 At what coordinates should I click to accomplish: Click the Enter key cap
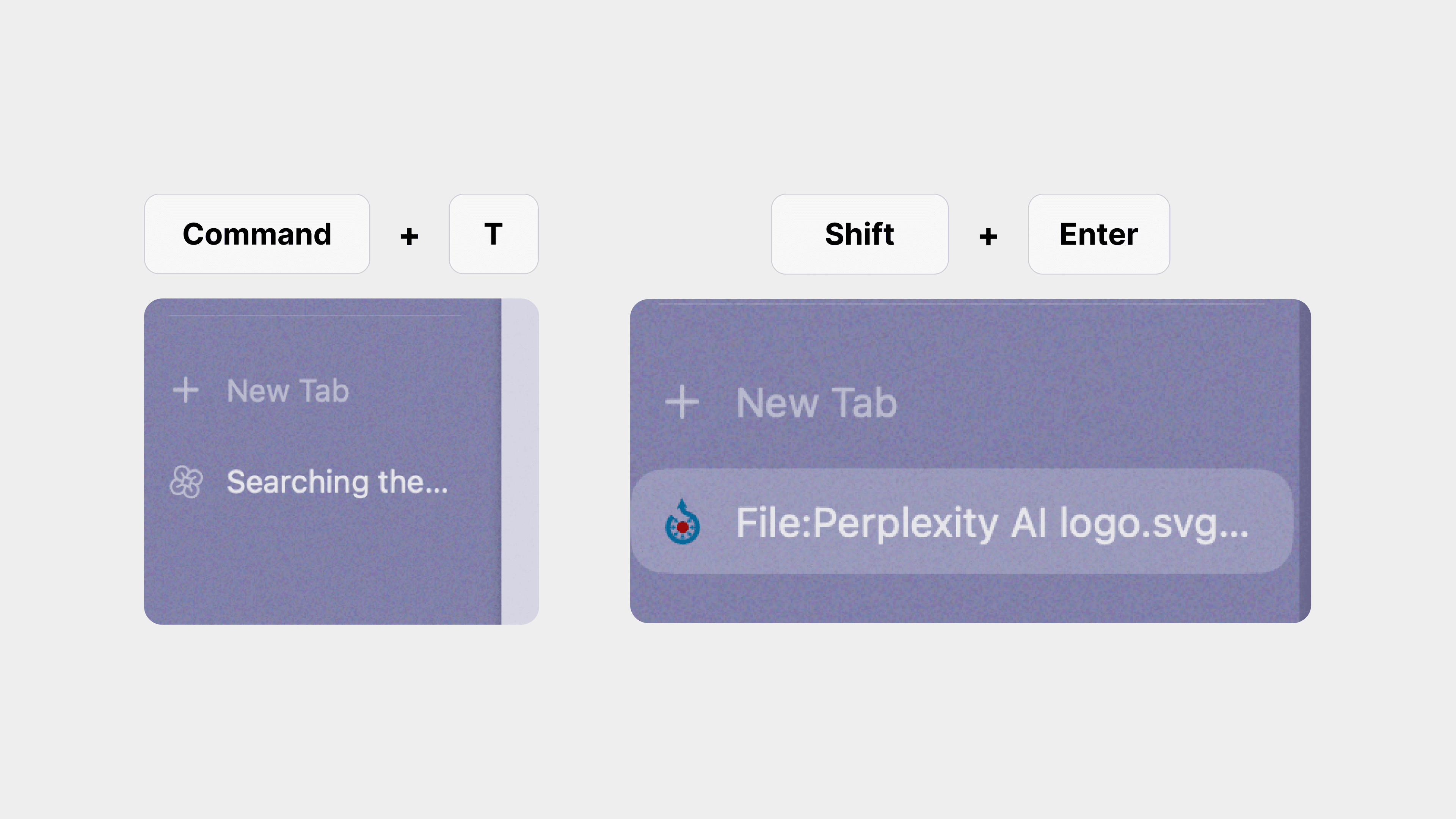[1099, 234]
